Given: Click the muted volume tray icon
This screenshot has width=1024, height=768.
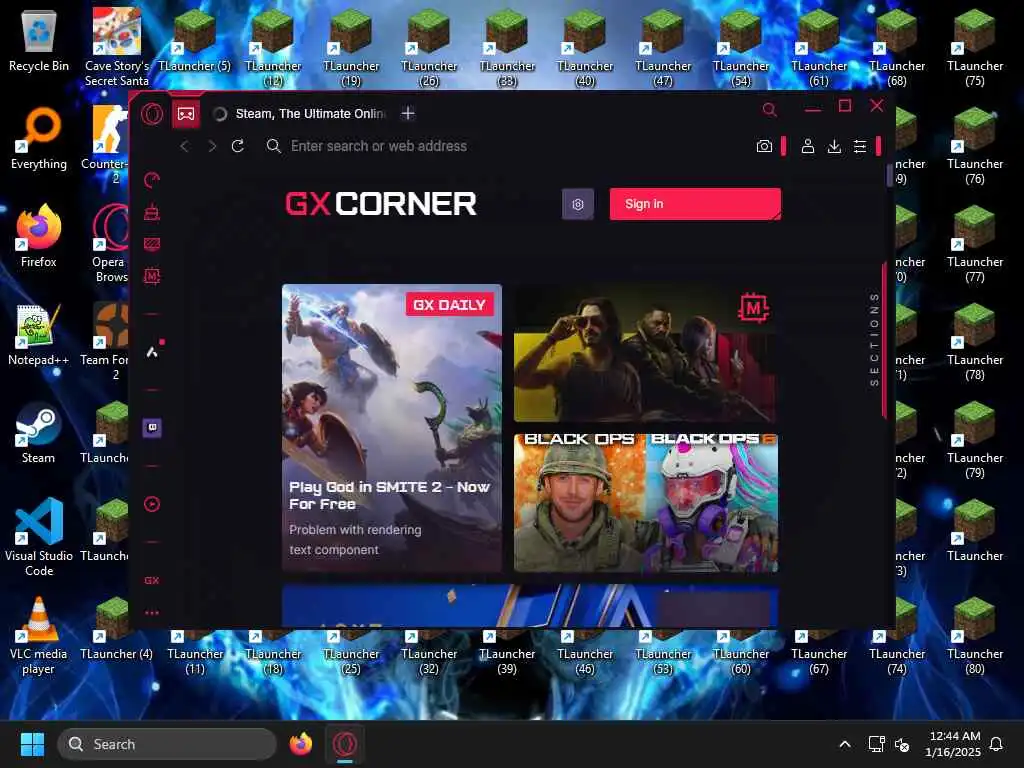Looking at the screenshot, I should click(902, 744).
